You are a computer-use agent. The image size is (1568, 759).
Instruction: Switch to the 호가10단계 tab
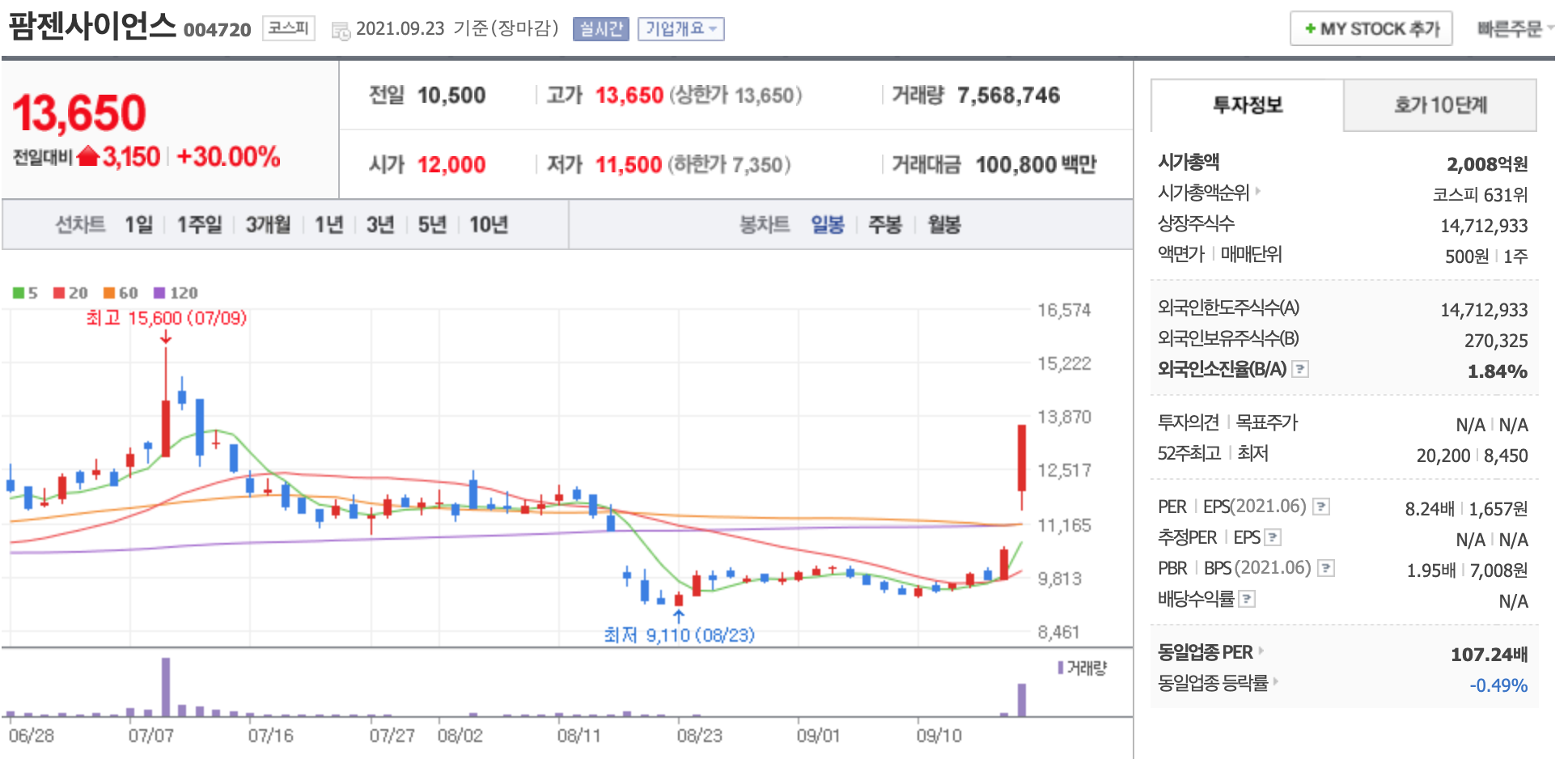[1440, 105]
